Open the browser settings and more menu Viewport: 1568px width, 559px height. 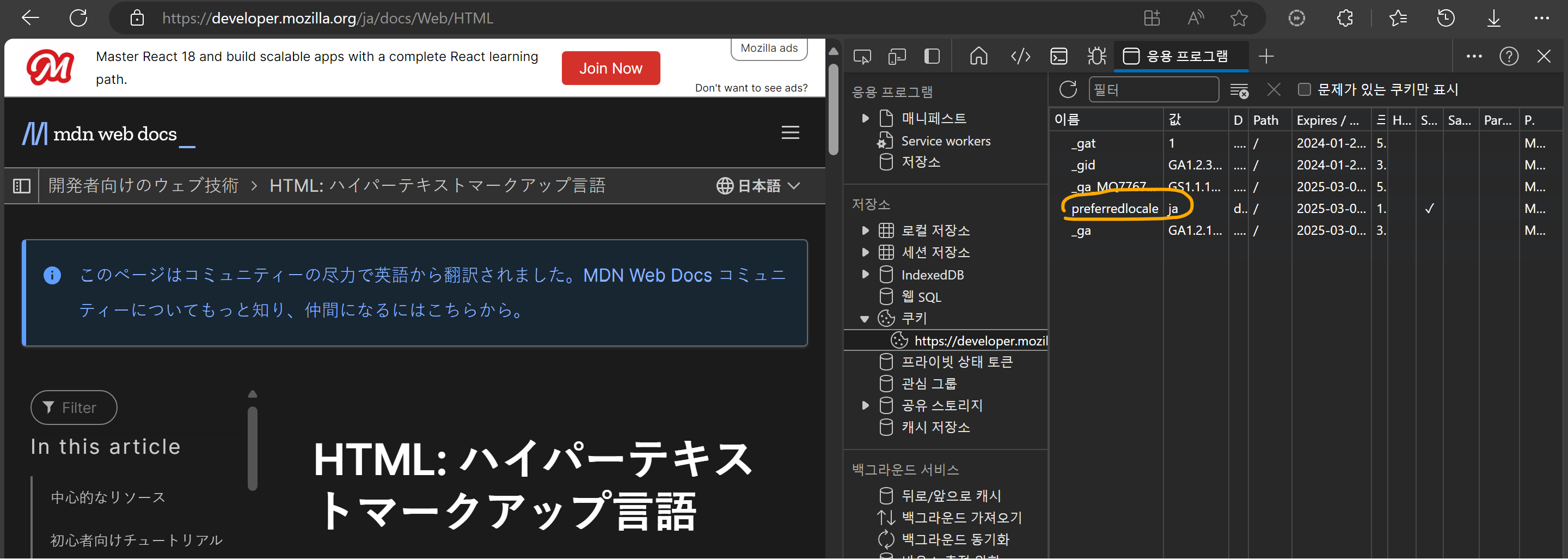1542,19
